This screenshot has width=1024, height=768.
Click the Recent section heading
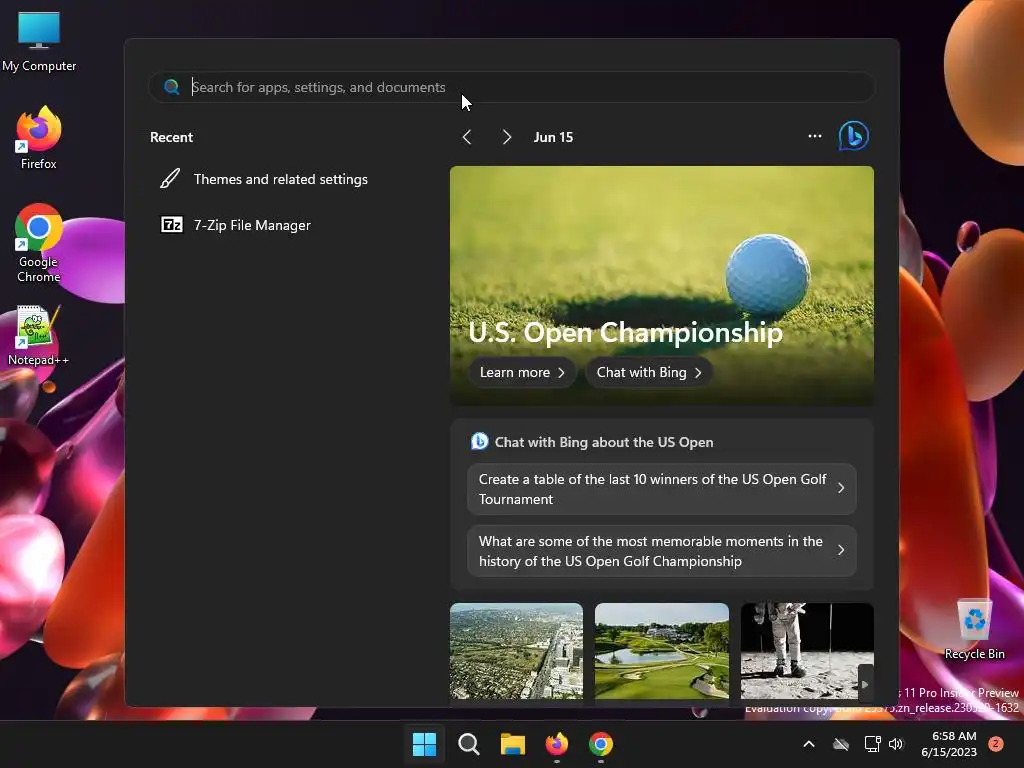171,137
